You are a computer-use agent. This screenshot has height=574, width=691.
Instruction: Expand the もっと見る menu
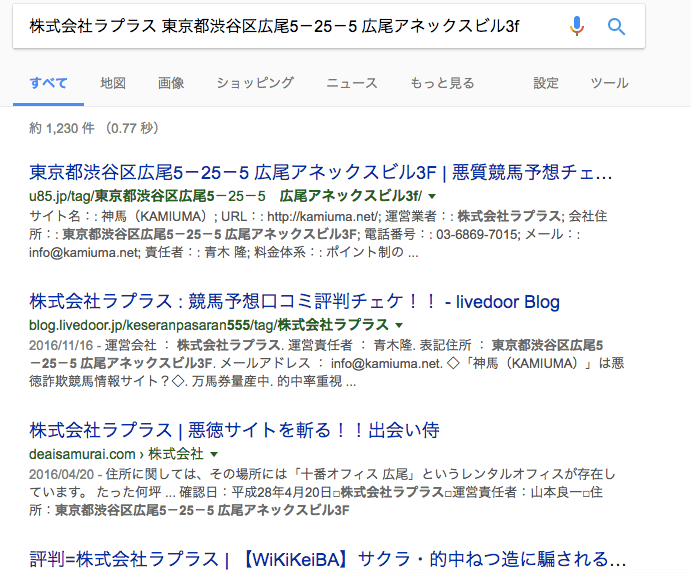442,83
